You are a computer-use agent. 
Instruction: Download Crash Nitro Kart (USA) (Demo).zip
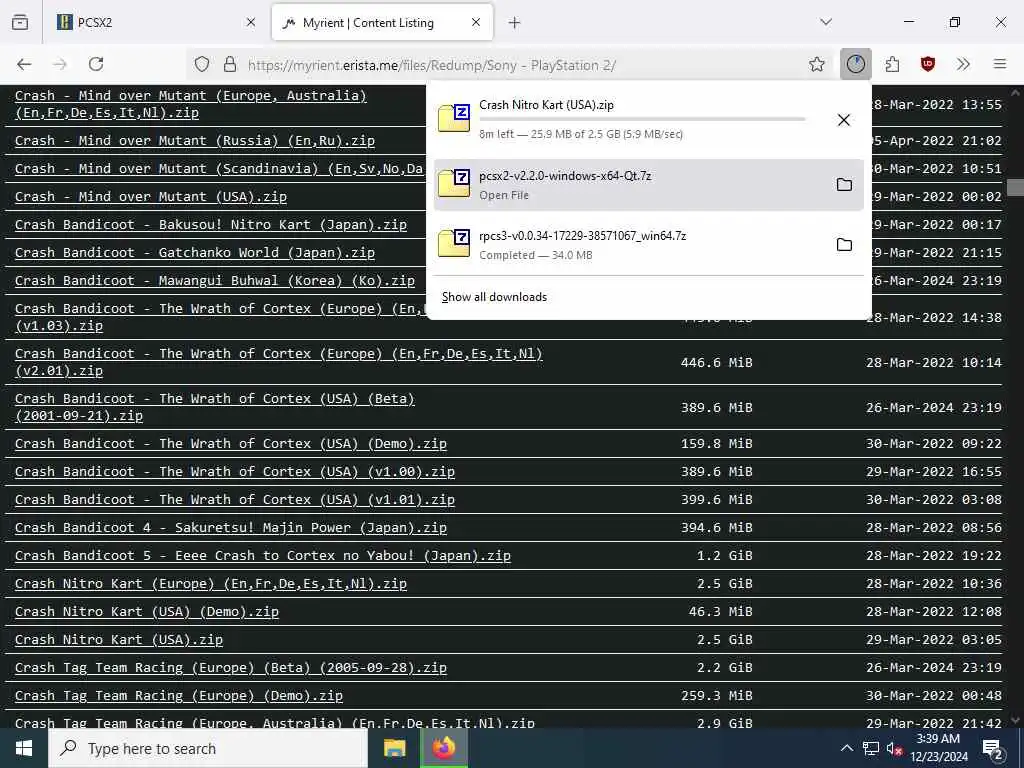click(146, 612)
